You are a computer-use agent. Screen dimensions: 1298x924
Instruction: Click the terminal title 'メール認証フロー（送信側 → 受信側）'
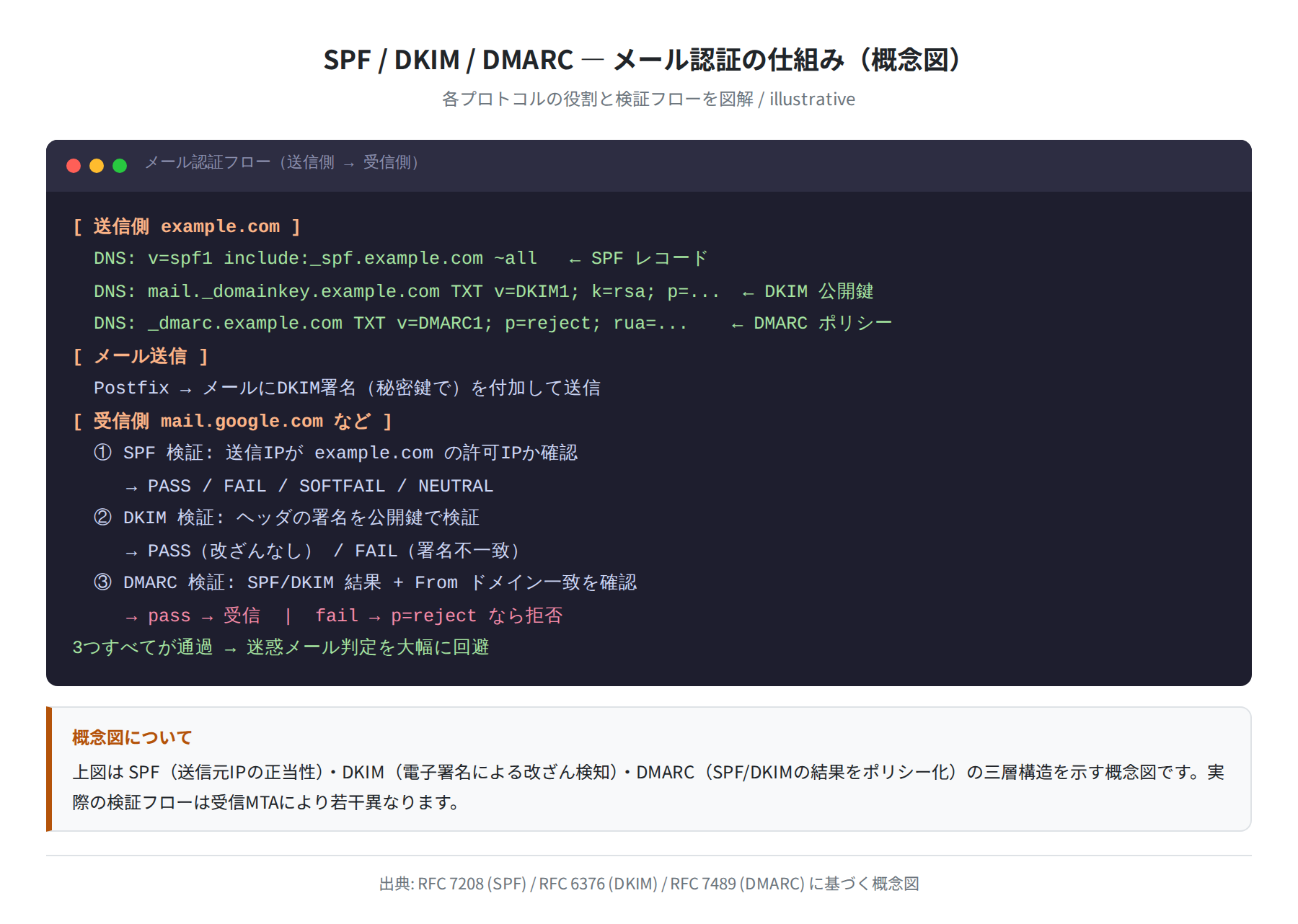284,162
